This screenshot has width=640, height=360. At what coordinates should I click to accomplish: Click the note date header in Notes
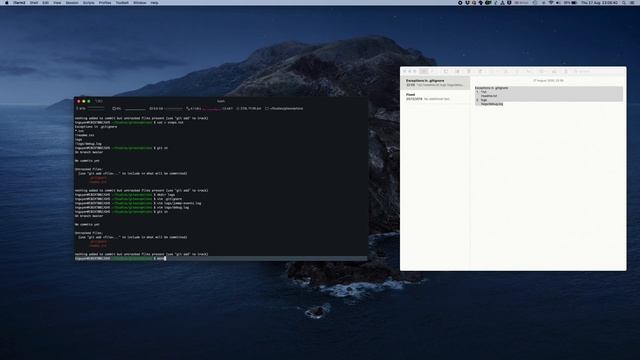click(548, 81)
